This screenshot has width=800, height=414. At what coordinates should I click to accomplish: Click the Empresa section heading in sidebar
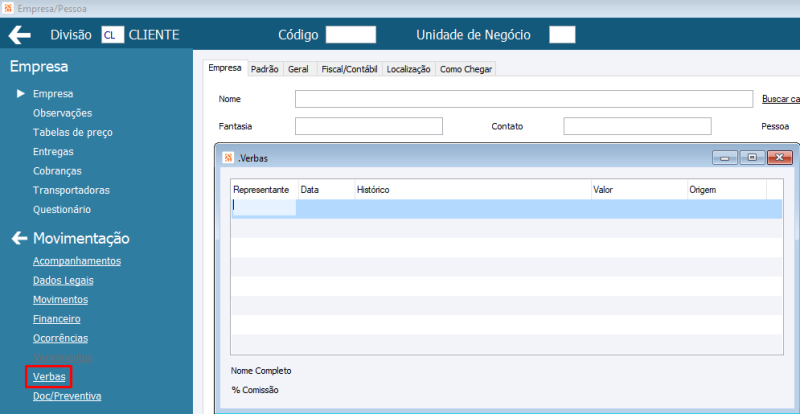pos(39,66)
